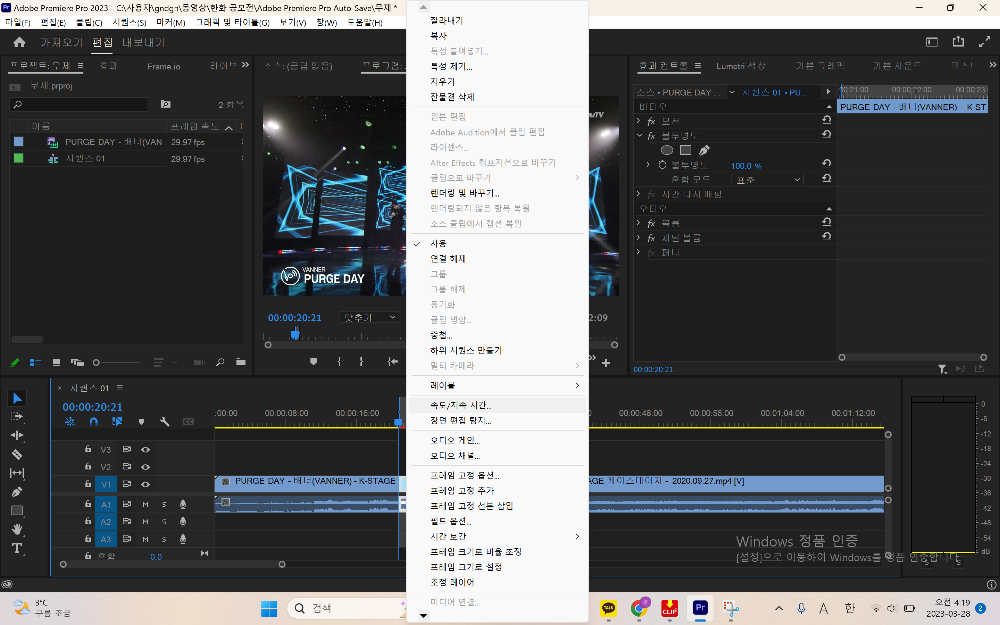Viewport: 1000px width, 625px height.
Task: Select the Ripple Edit tool
Action: (17, 436)
